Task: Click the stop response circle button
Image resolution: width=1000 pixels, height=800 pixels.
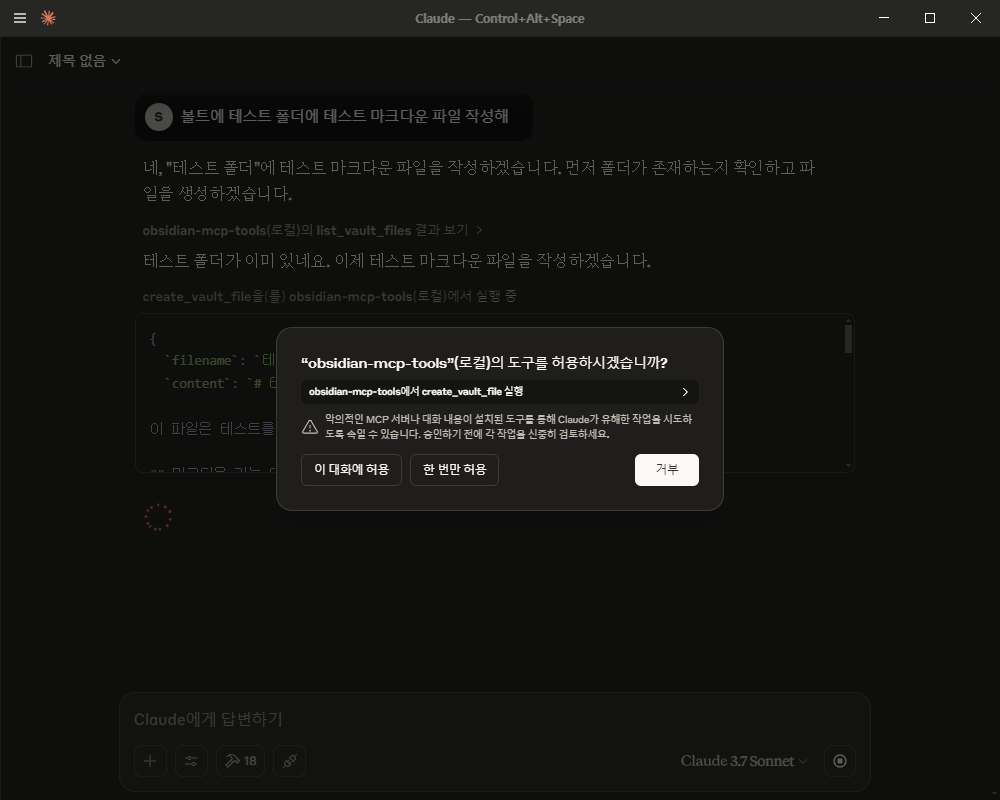Action: [x=840, y=761]
